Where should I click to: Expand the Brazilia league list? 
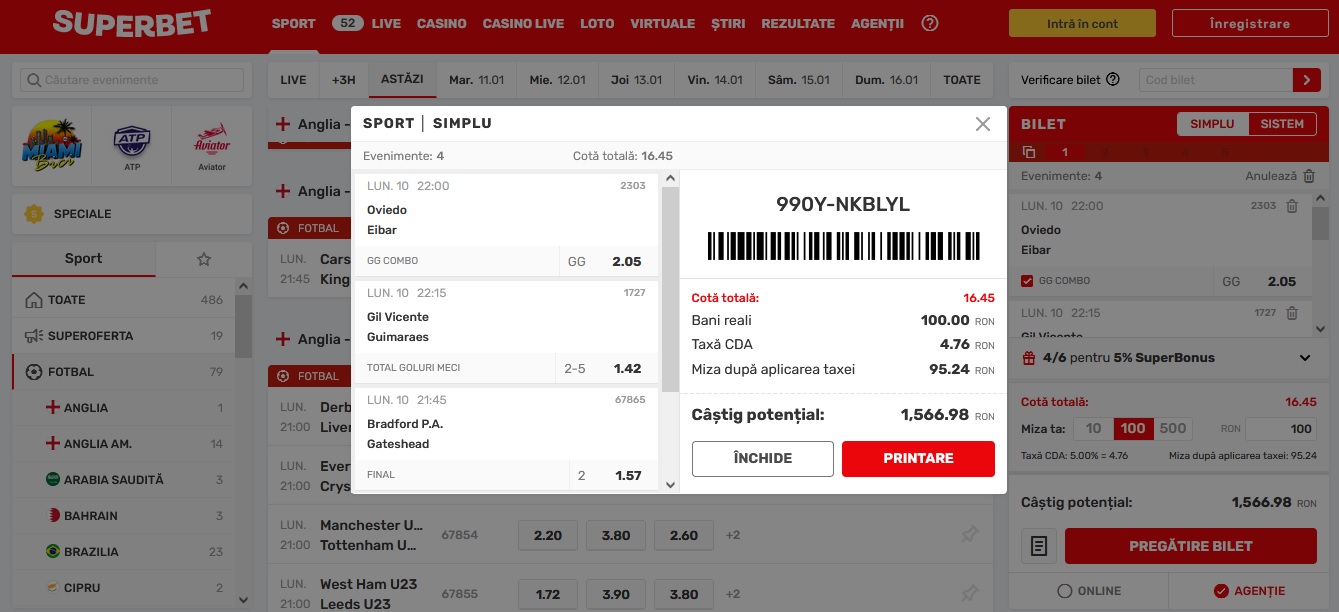click(123, 552)
